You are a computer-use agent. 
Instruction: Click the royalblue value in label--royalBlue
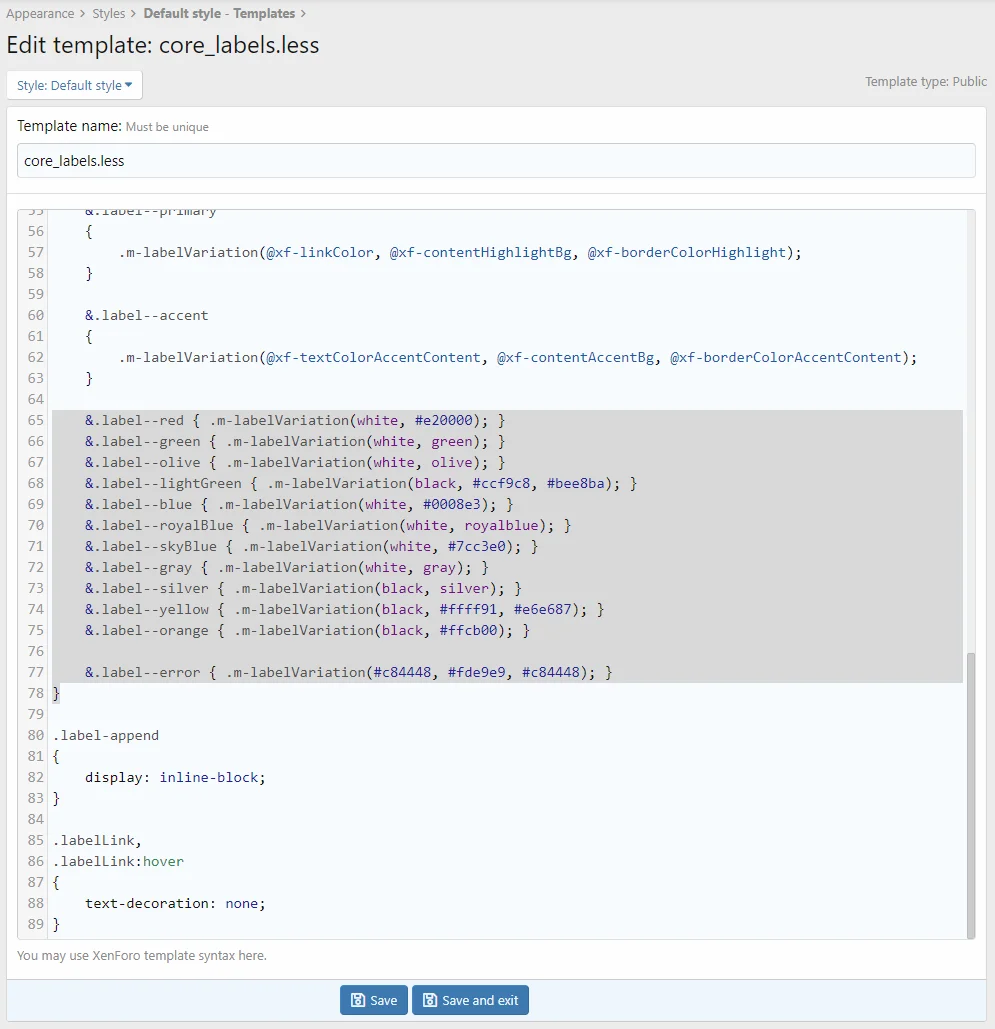point(502,525)
